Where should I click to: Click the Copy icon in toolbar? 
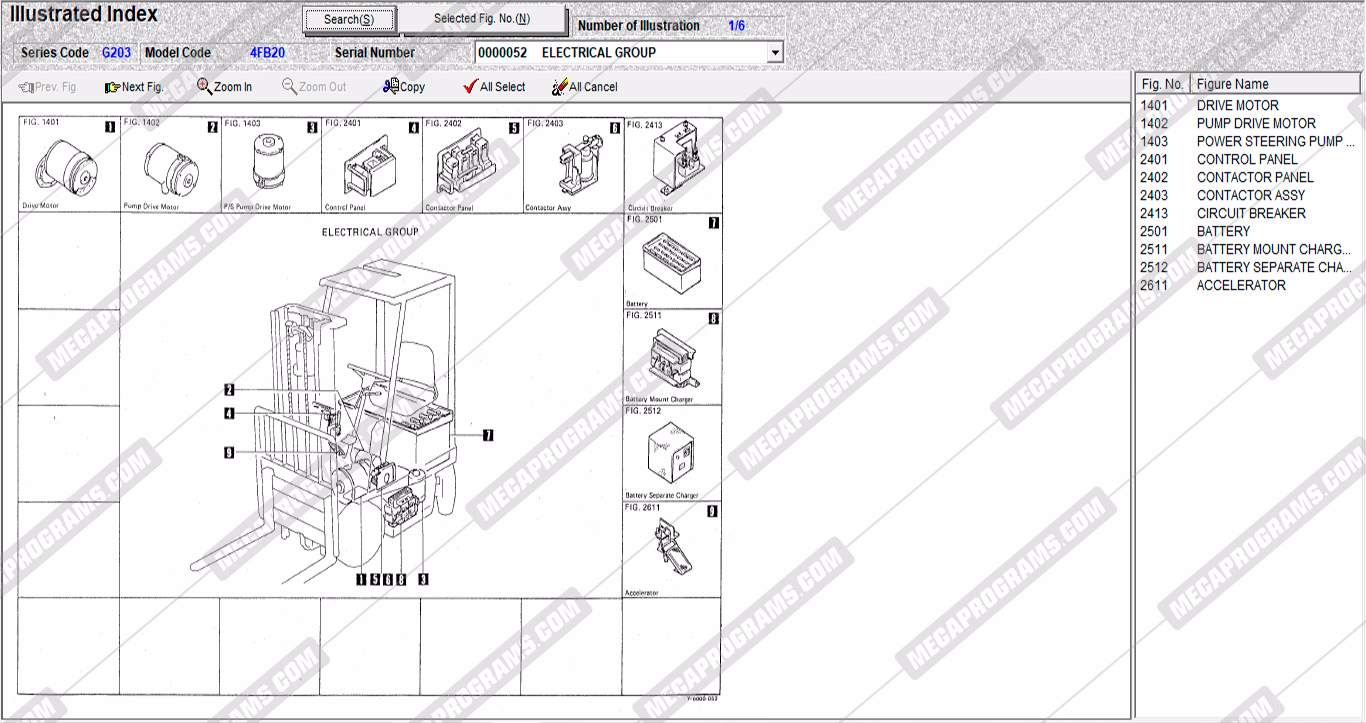coord(391,87)
